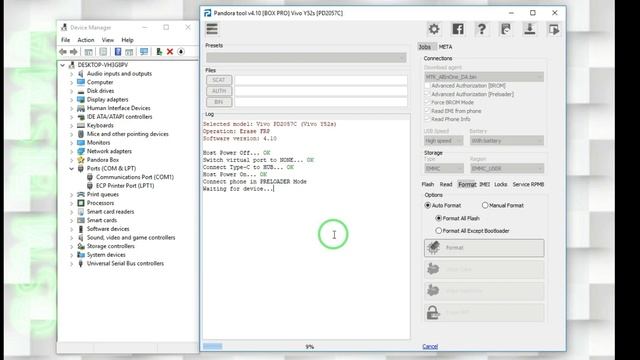This screenshot has height=360, width=640.
Task: Click the question mark help icon
Action: pyautogui.click(x=482, y=29)
